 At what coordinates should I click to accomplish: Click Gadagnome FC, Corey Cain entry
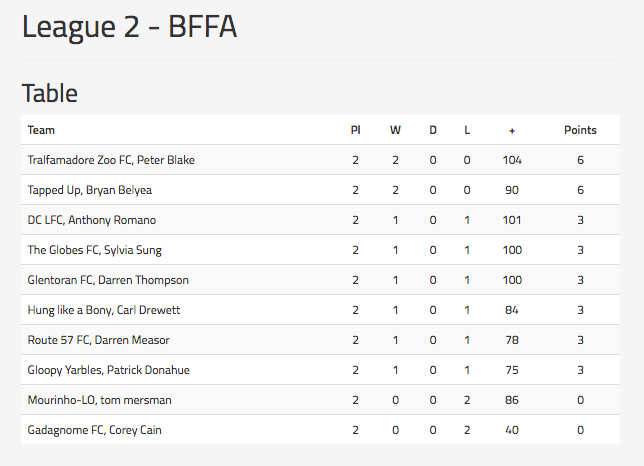[x=94, y=430]
